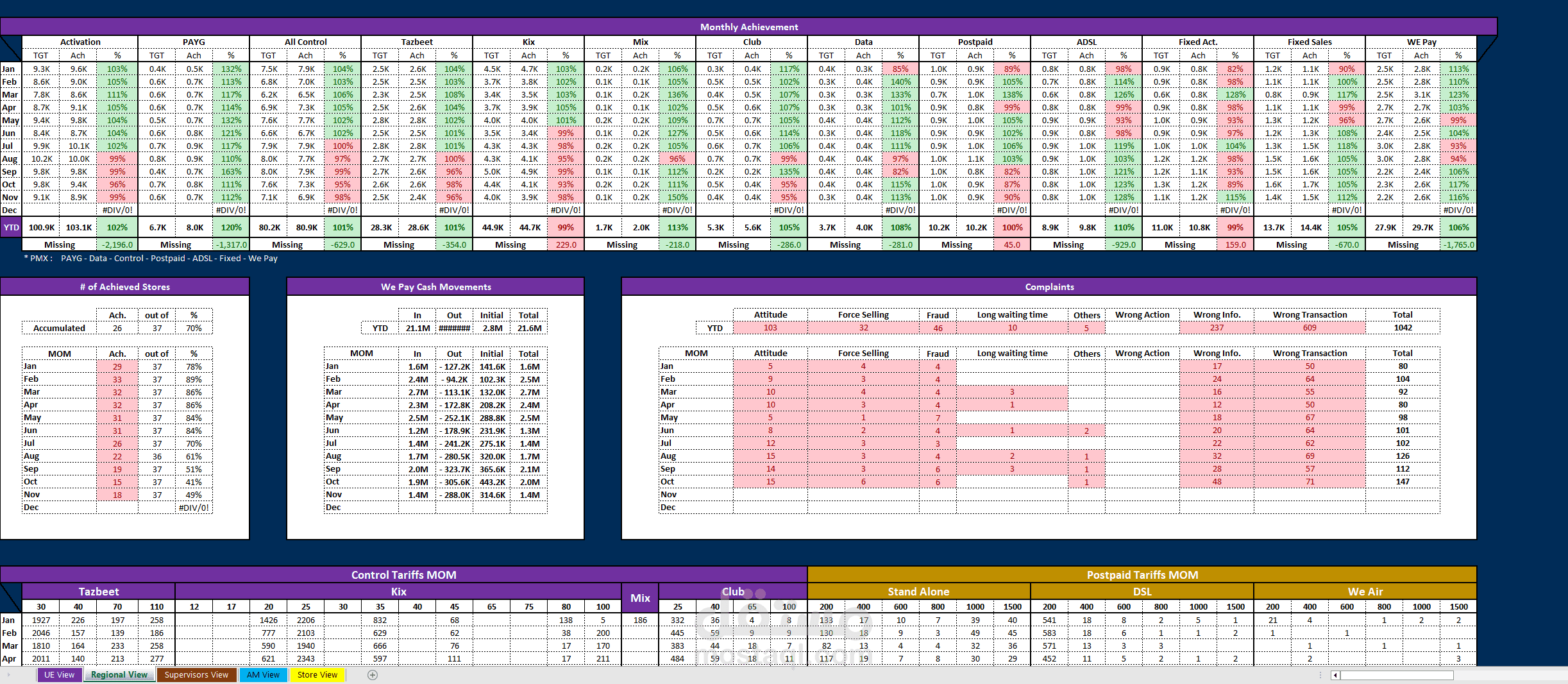Click the Accumulated row label

[59, 328]
